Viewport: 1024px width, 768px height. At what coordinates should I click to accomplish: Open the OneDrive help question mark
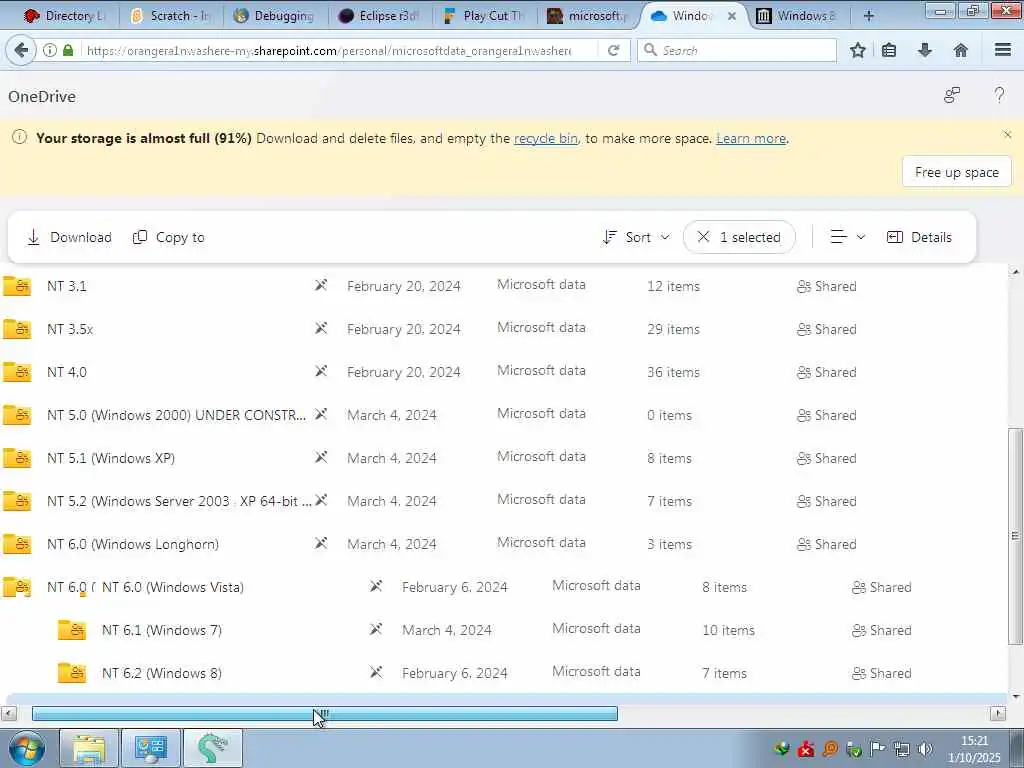pos(999,95)
